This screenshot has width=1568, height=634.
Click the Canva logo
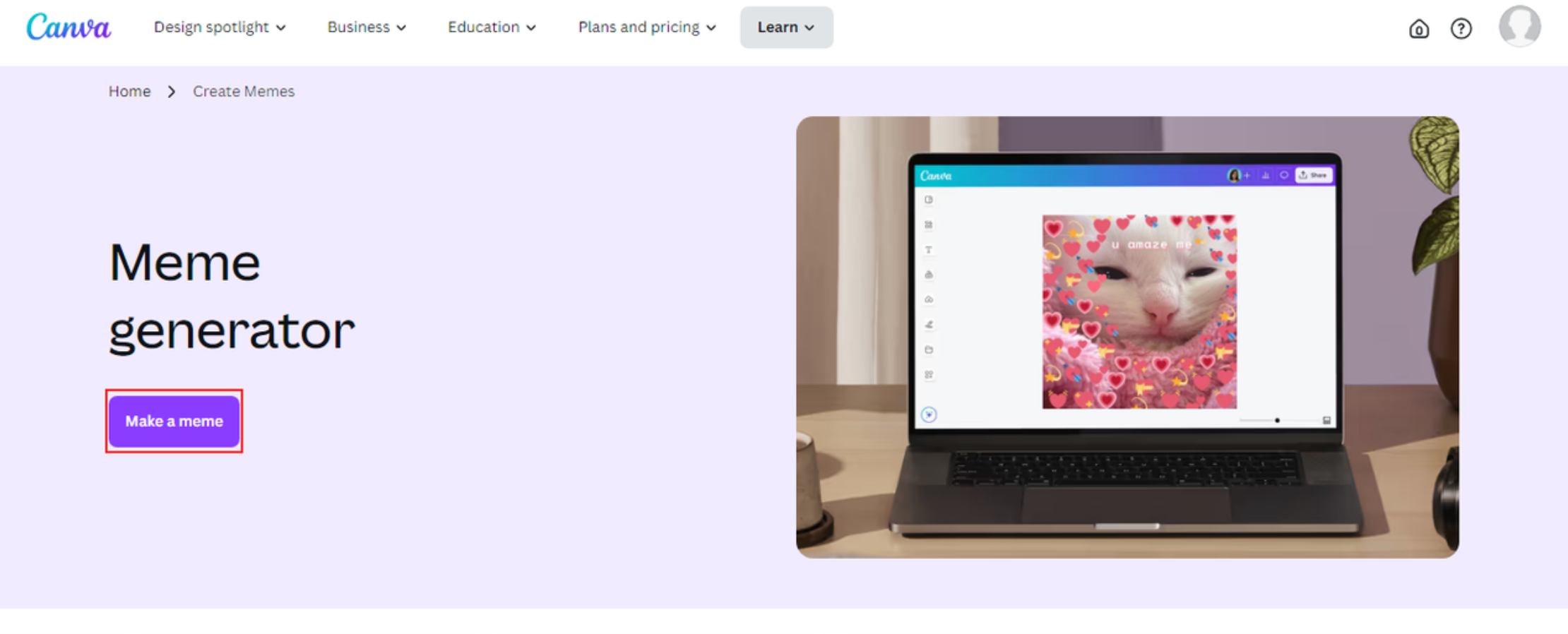[69, 28]
